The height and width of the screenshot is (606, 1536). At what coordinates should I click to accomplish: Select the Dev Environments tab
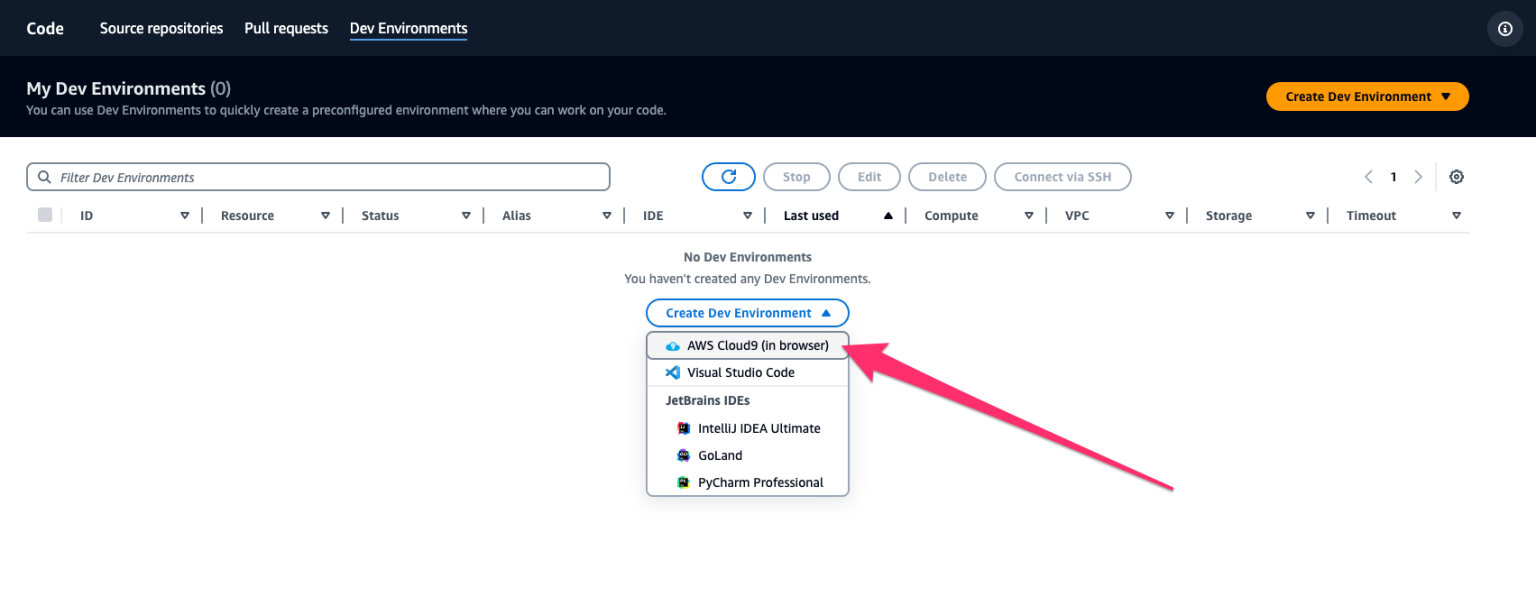tap(408, 29)
